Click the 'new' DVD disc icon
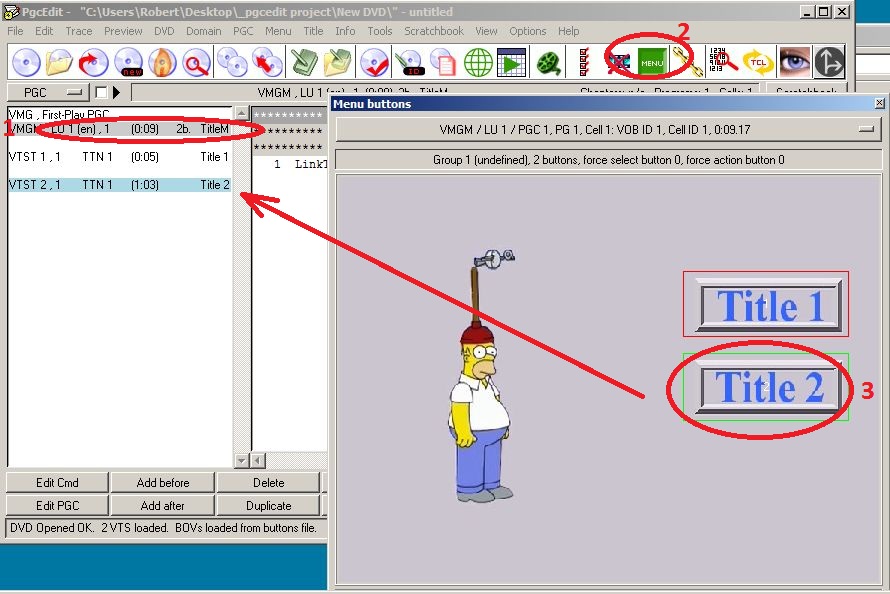 pyautogui.click(x=129, y=62)
